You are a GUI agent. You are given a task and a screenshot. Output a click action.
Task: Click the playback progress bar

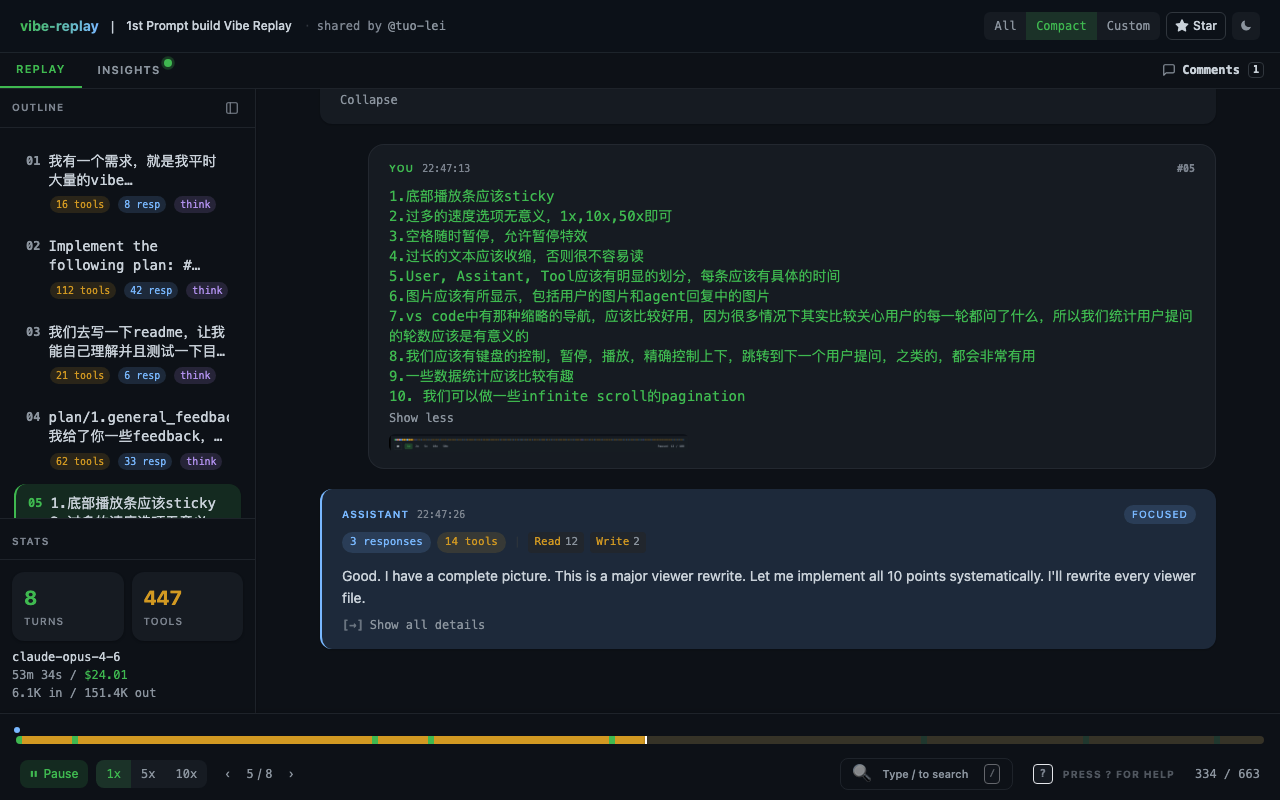640,740
